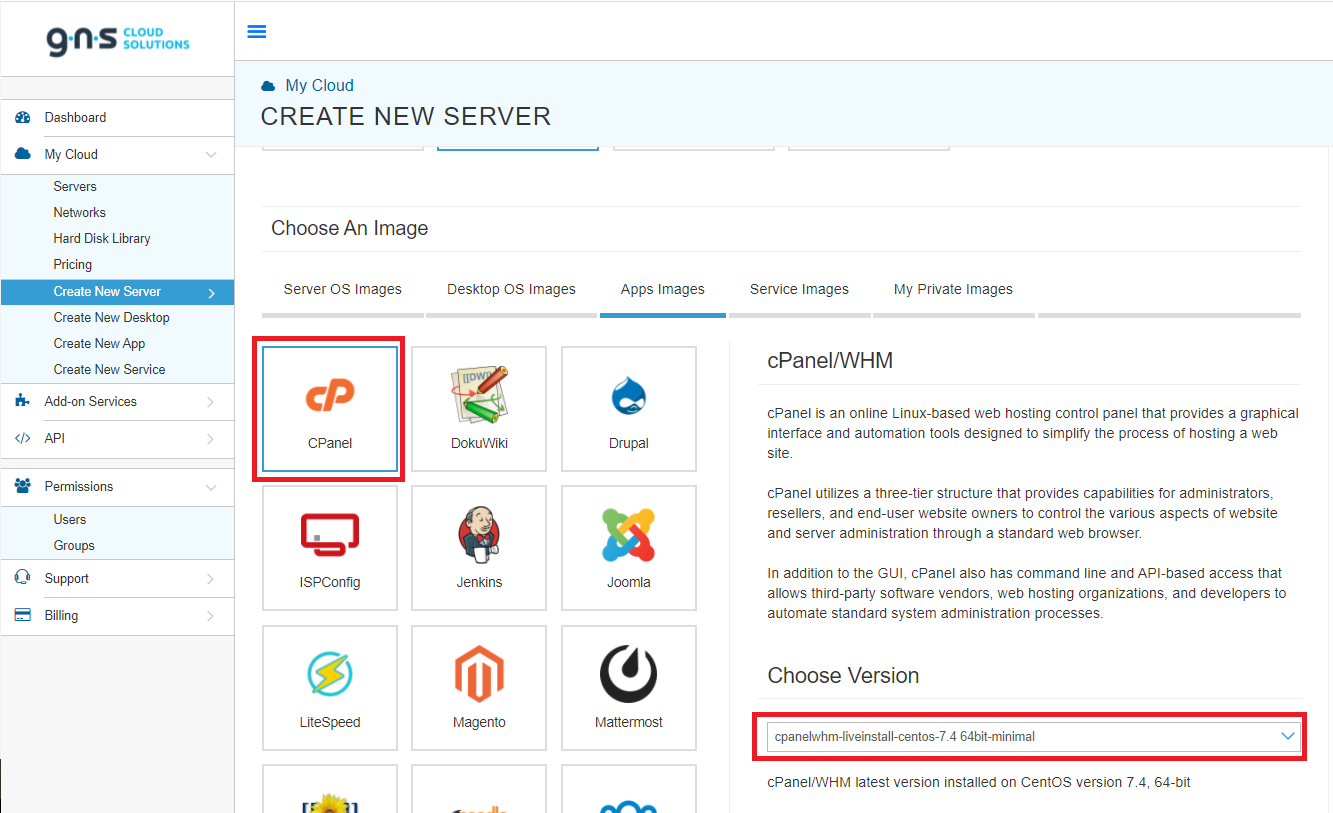Viewport: 1333px width, 813px height.
Task: Open Dashboard in the sidebar
Action: point(75,117)
